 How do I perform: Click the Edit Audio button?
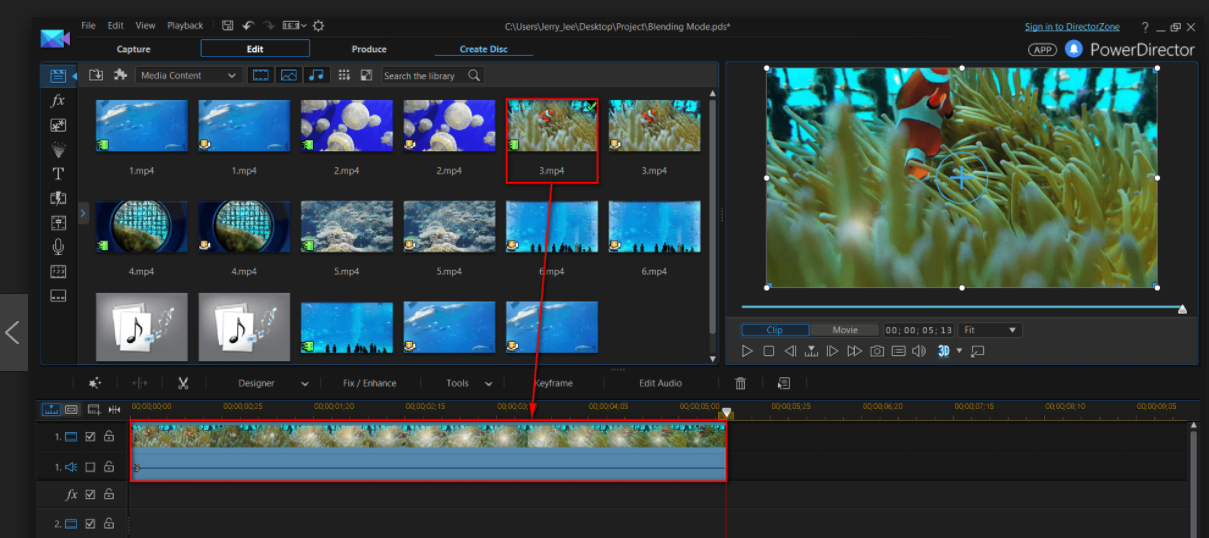pos(661,383)
